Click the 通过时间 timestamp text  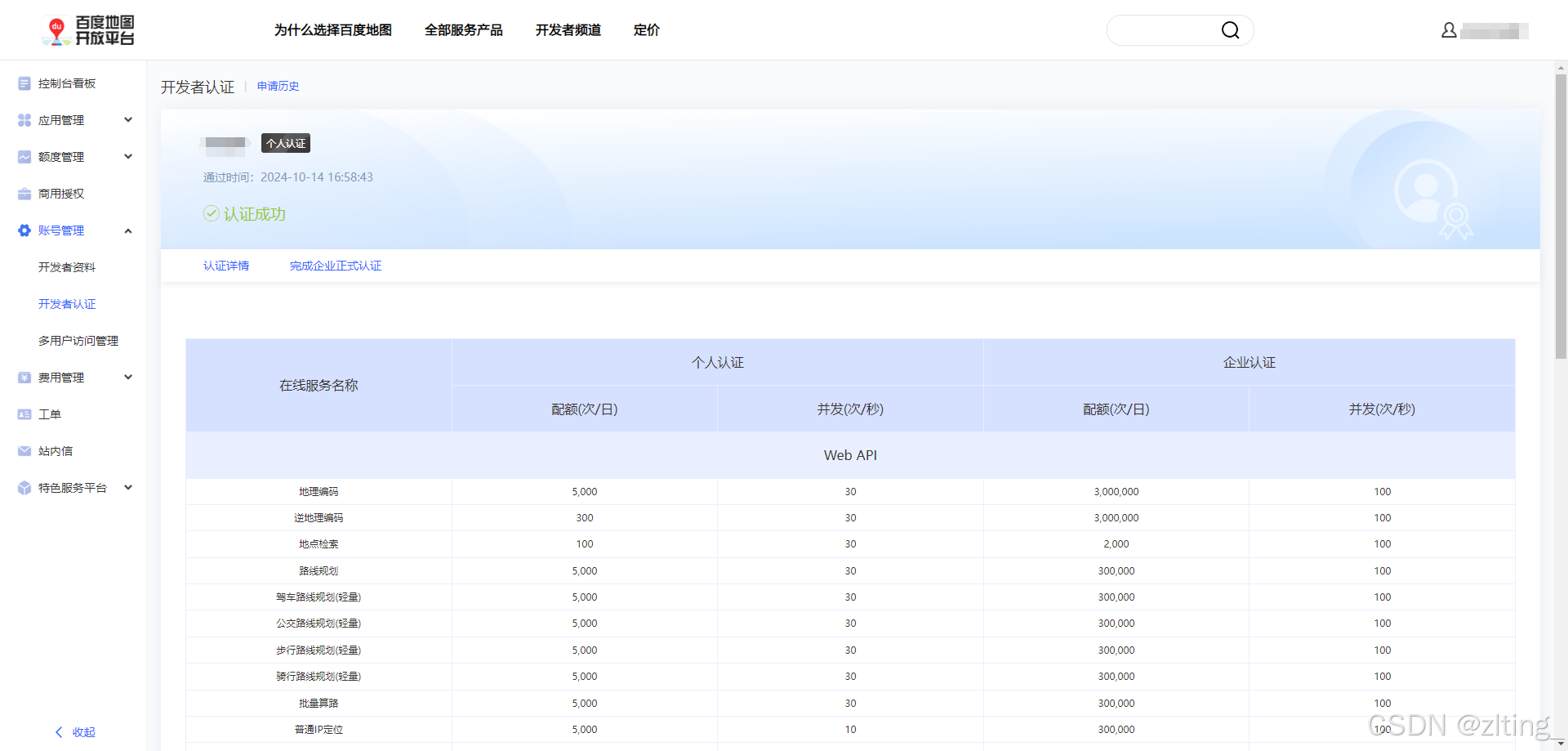tap(288, 177)
